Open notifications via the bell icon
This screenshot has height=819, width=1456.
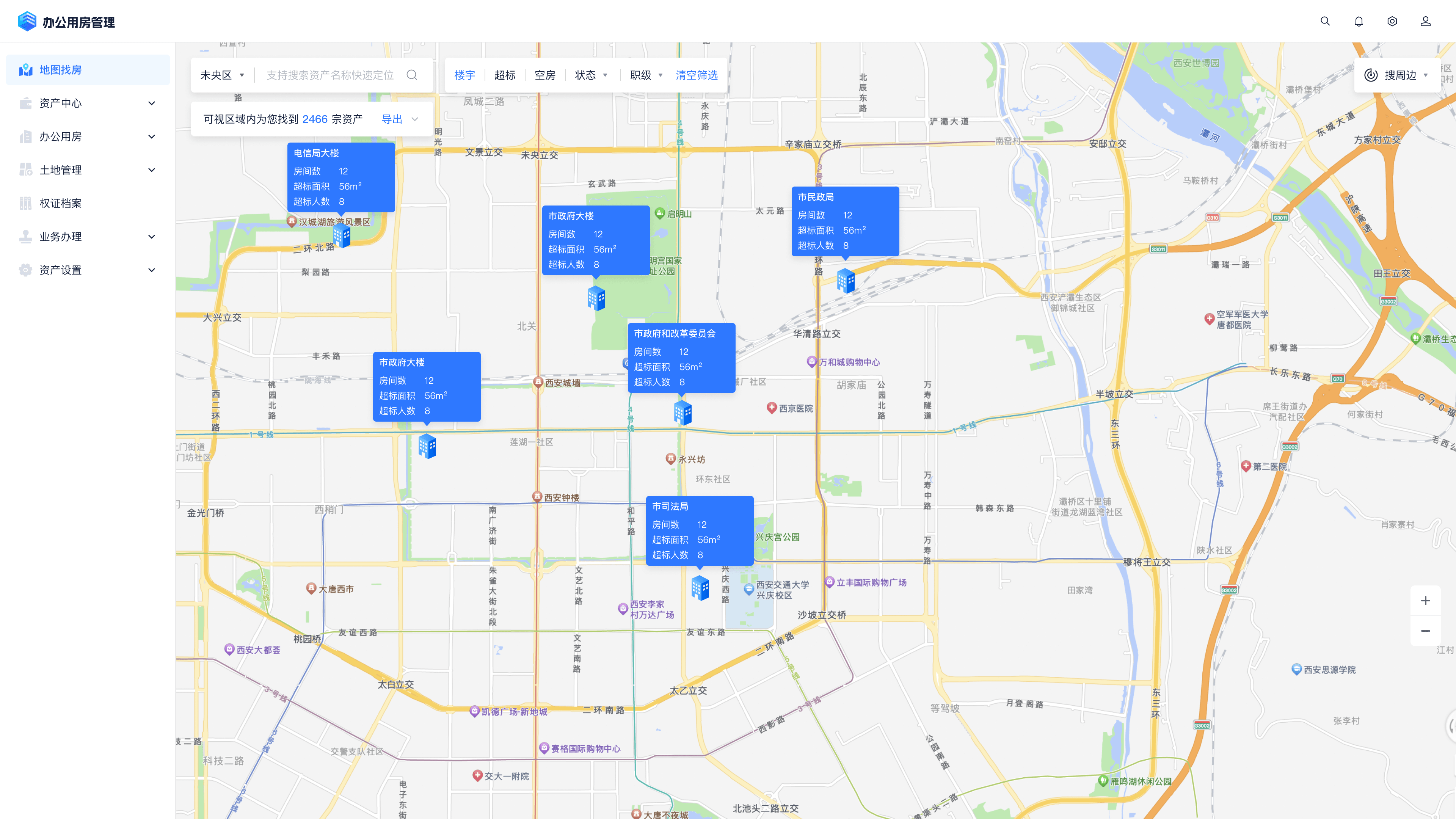pyautogui.click(x=1358, y=21)
